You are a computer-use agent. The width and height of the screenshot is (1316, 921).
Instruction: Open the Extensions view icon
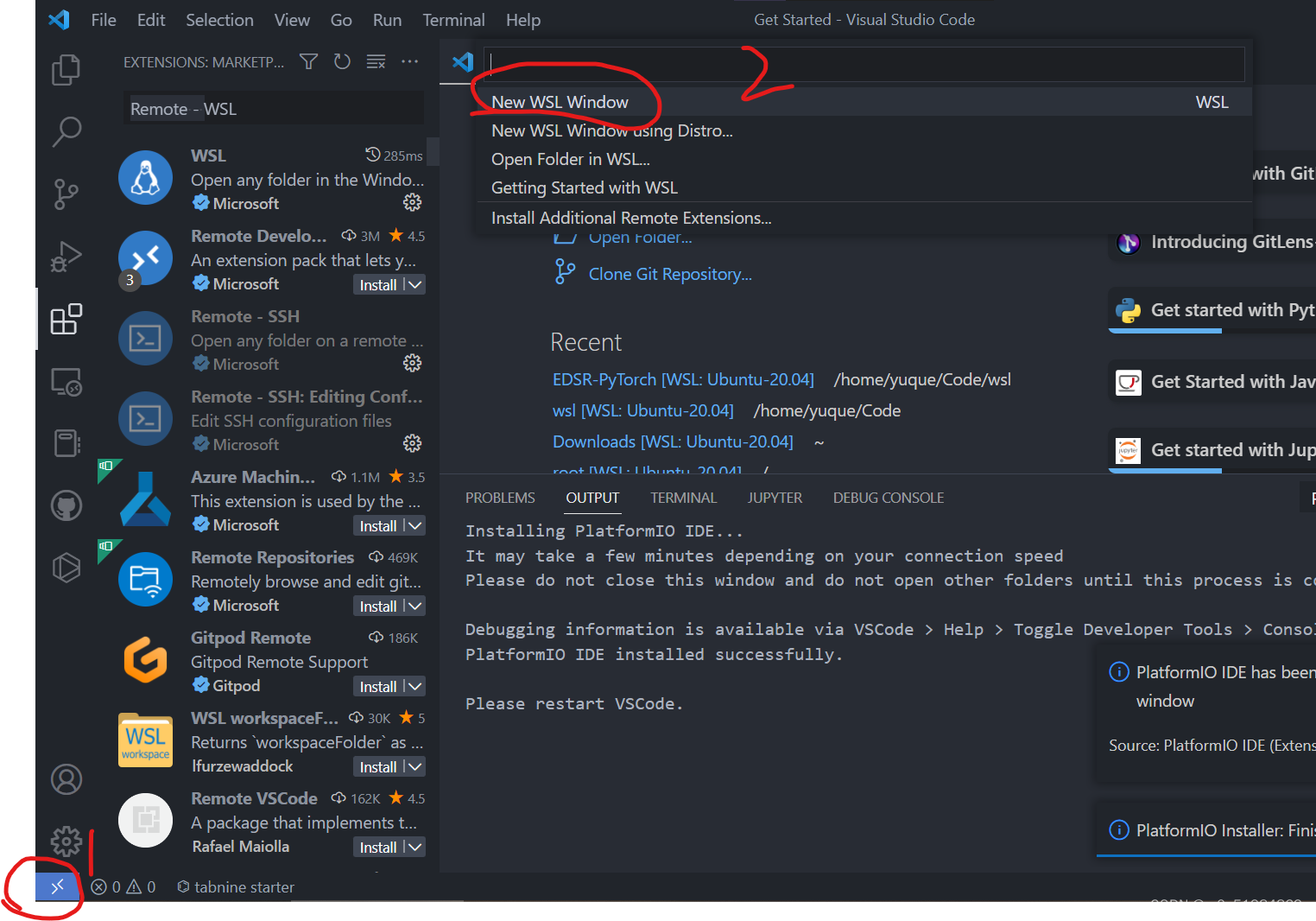click(66, 319)
